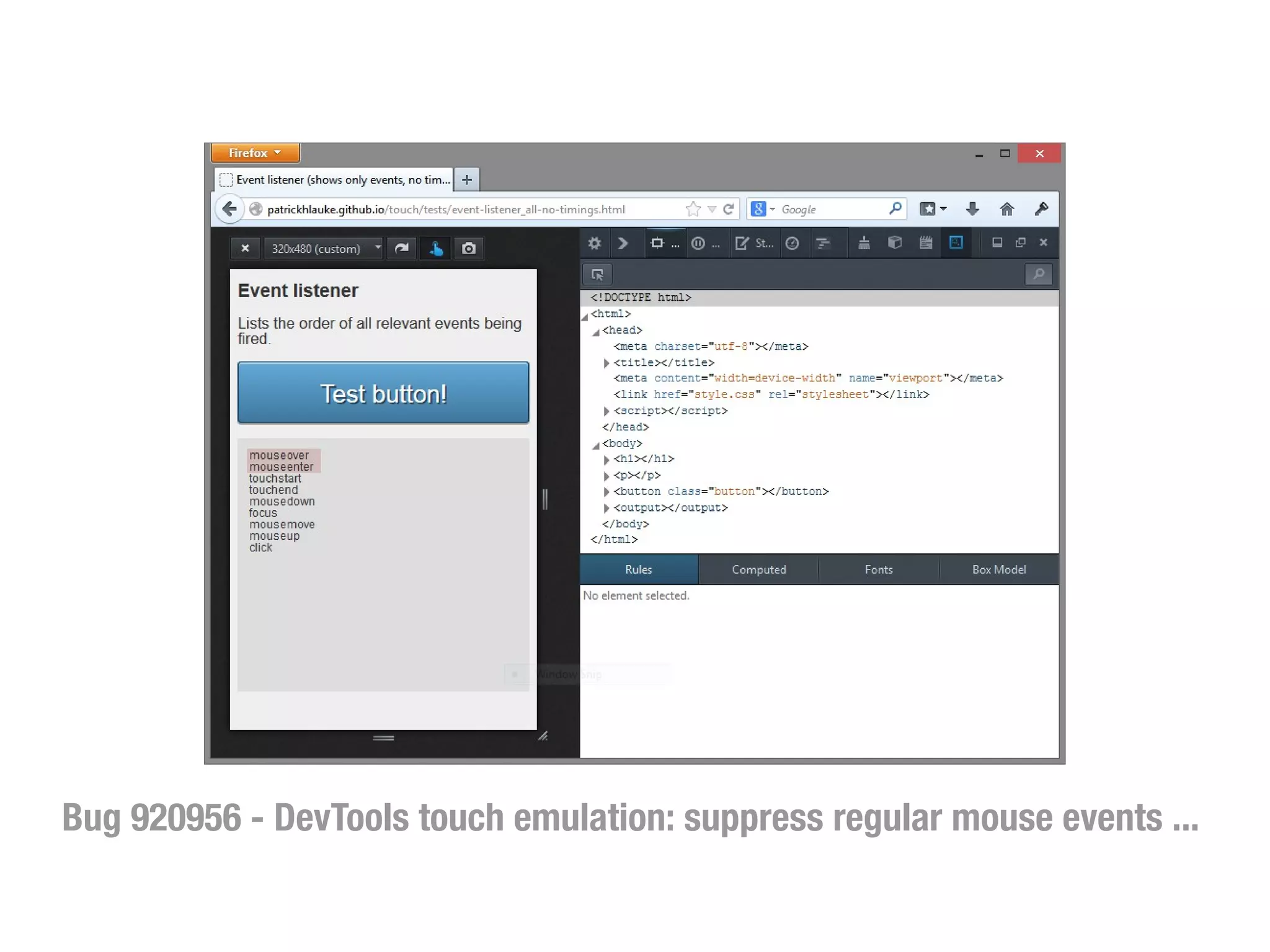Image resolution: width=1270 pixels, height=952 pixels.
Task: Switch to the Inspector panel
Action: pos(665,243)
